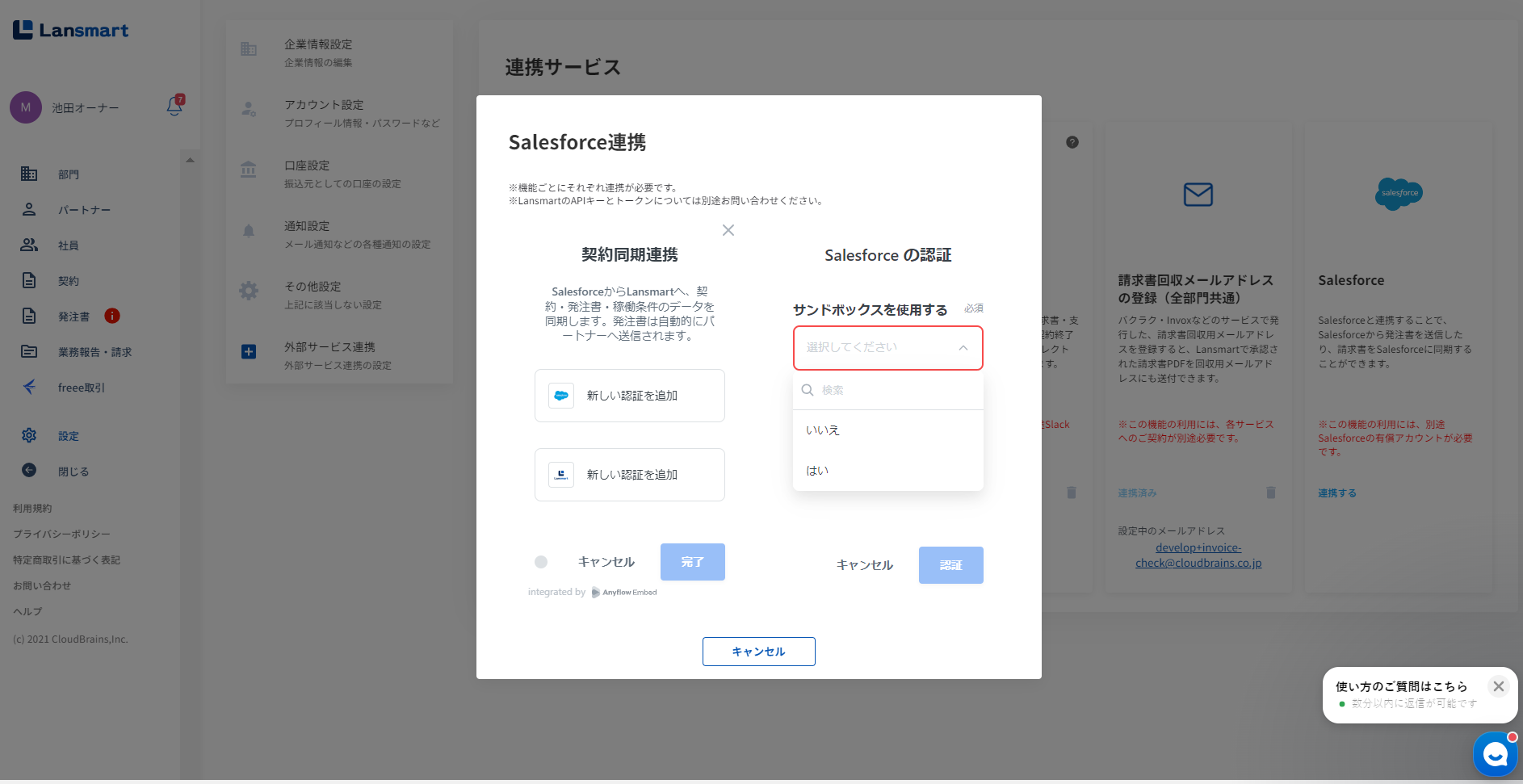Image resolution: width=1523 pixels, height=784 pixels.
Task: Click キャンセル beside the 認証 button
Action: tap(865, 565)
